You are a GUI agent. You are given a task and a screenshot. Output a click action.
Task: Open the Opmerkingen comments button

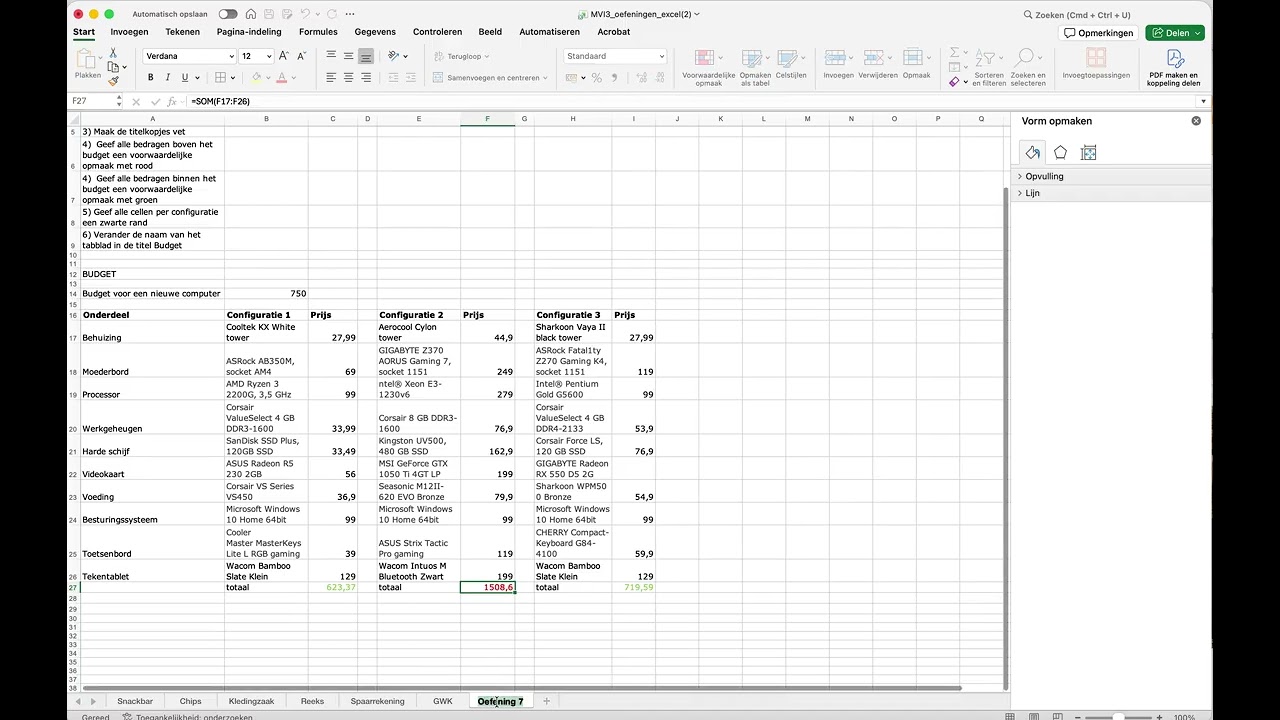(1098, 32)
